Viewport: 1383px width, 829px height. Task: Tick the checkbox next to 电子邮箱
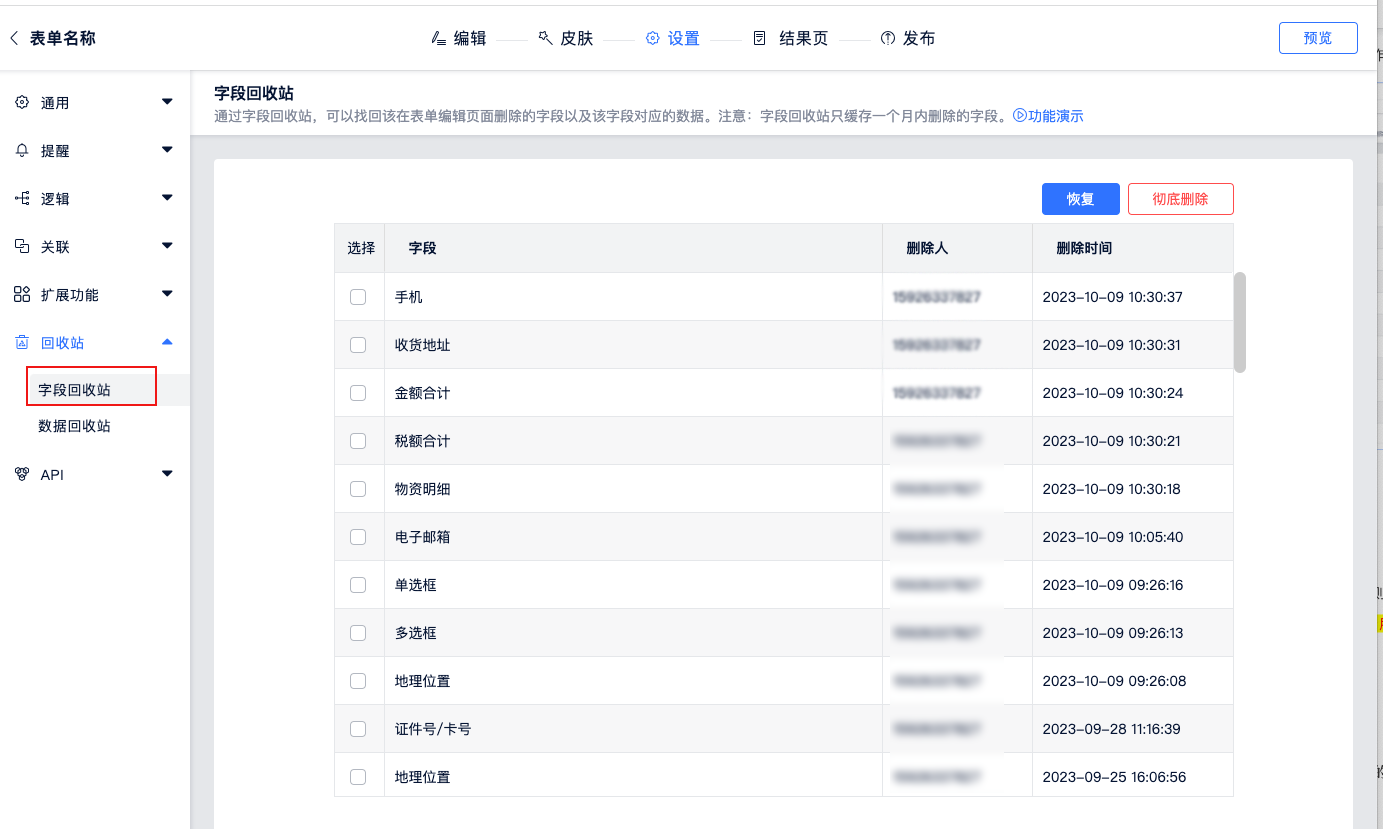tap(358, 537)
